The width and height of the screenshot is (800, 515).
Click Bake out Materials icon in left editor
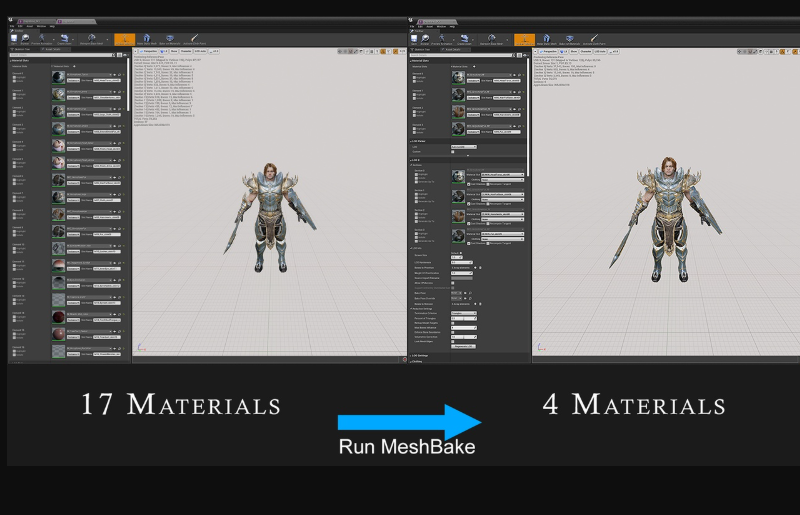click(170, 38)
